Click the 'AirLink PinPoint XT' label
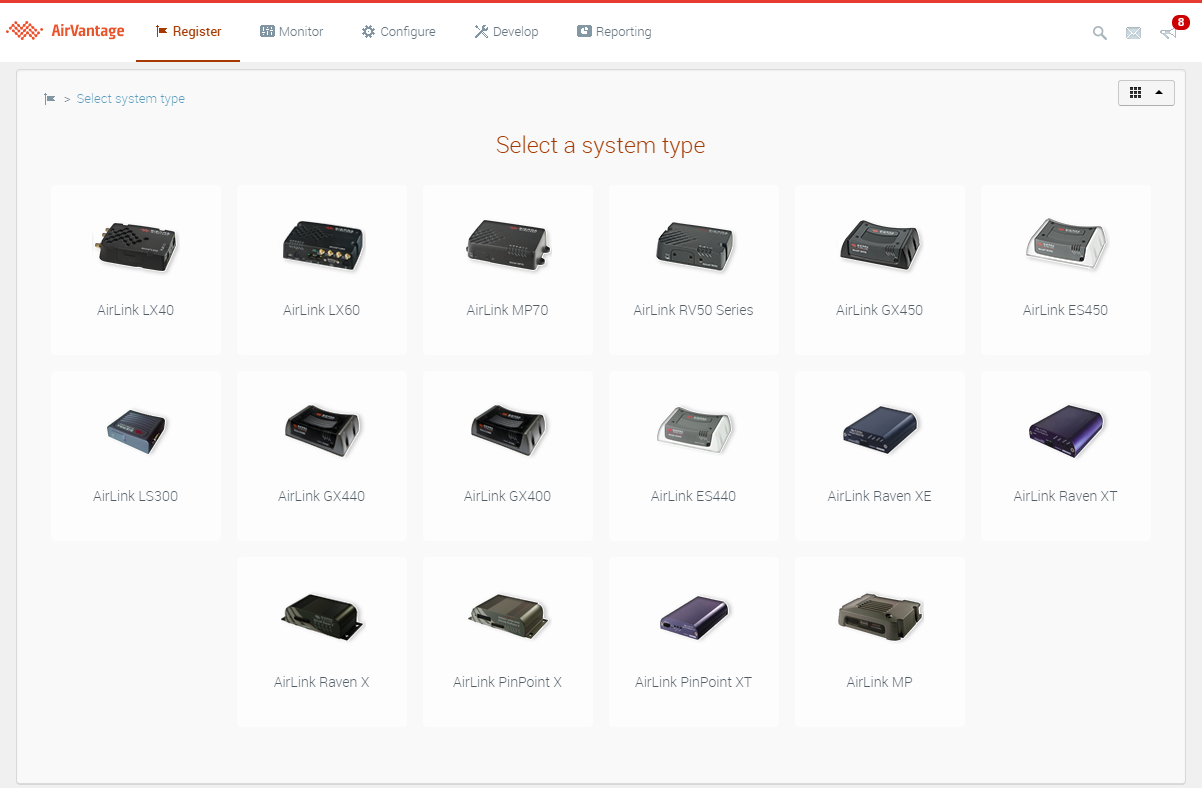This screenshot has width=1202, height=788. click(x=694, y=682)
